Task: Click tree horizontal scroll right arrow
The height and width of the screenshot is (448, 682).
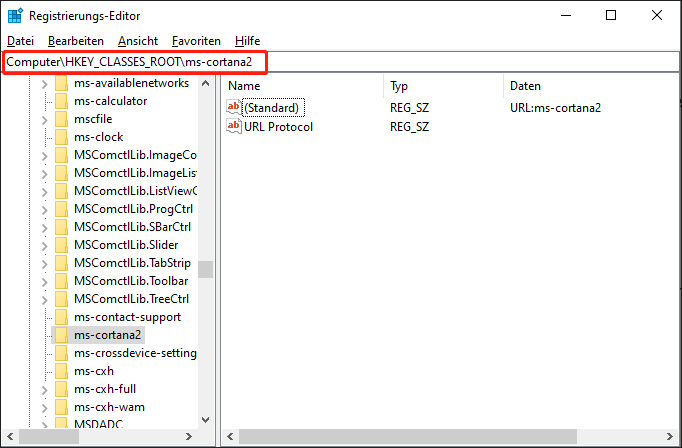Action: tap(189, 436)
